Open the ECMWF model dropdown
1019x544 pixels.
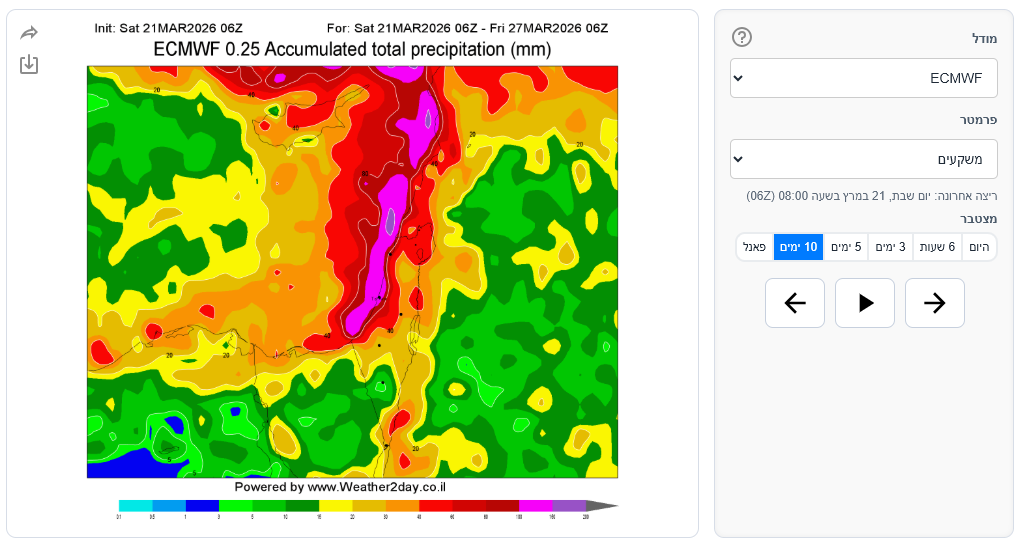pos(863,78)
